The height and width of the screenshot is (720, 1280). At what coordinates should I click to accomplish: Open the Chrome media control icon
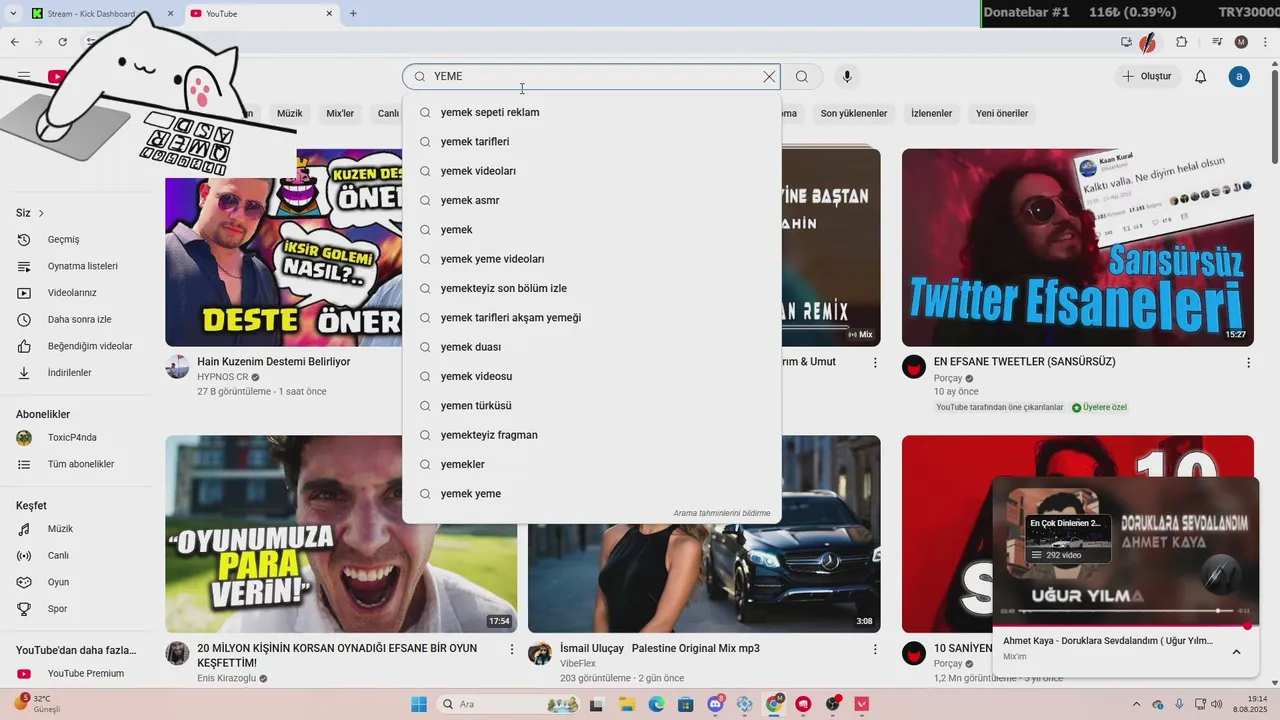1217,42
